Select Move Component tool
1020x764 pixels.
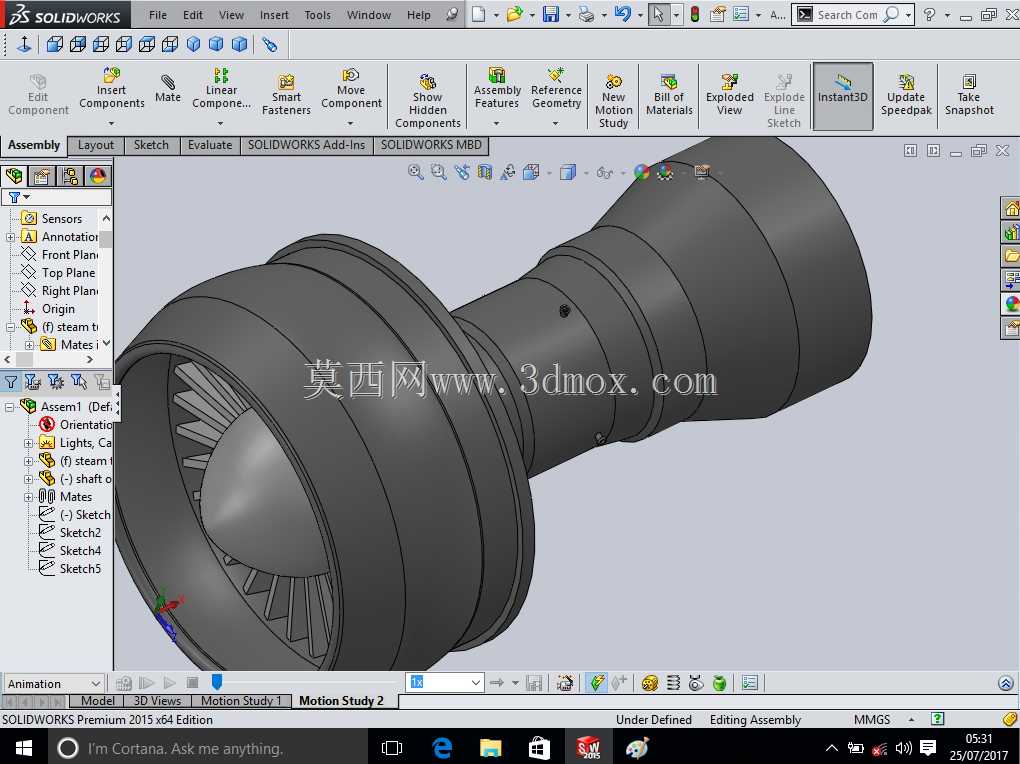click(351, 90)
